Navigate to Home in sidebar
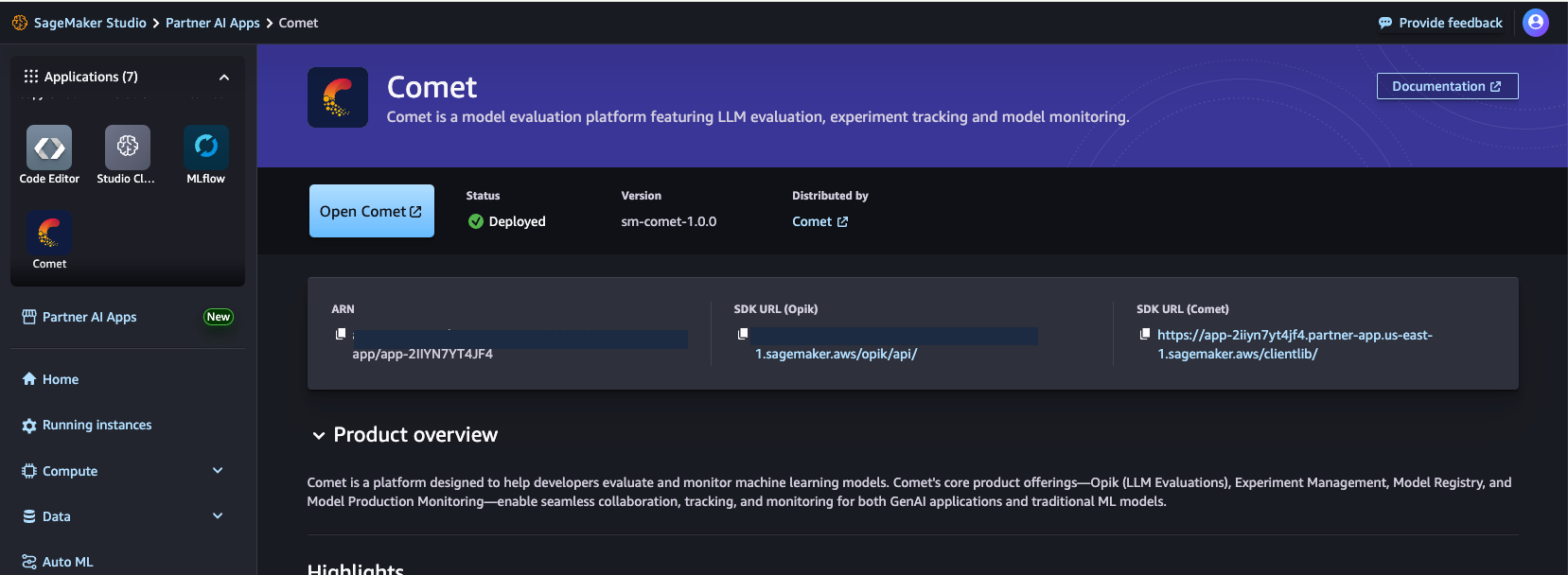This screenshot has width=1568, height=575. coord(61,379)
